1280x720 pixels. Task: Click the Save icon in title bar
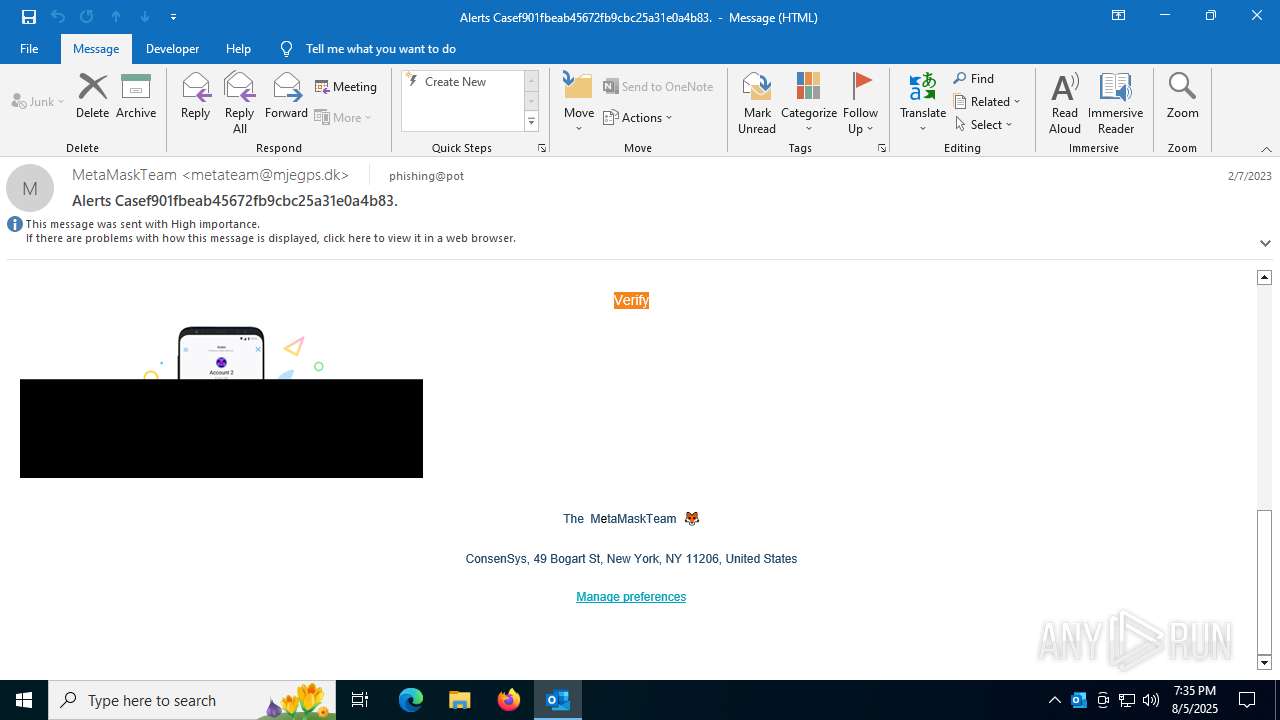(x=28, y=17)
